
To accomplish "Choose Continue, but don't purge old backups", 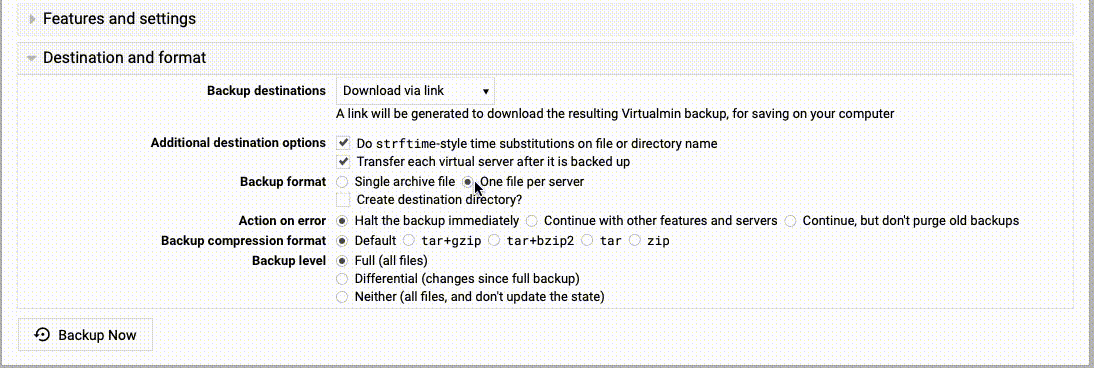I will click(790, 221).
